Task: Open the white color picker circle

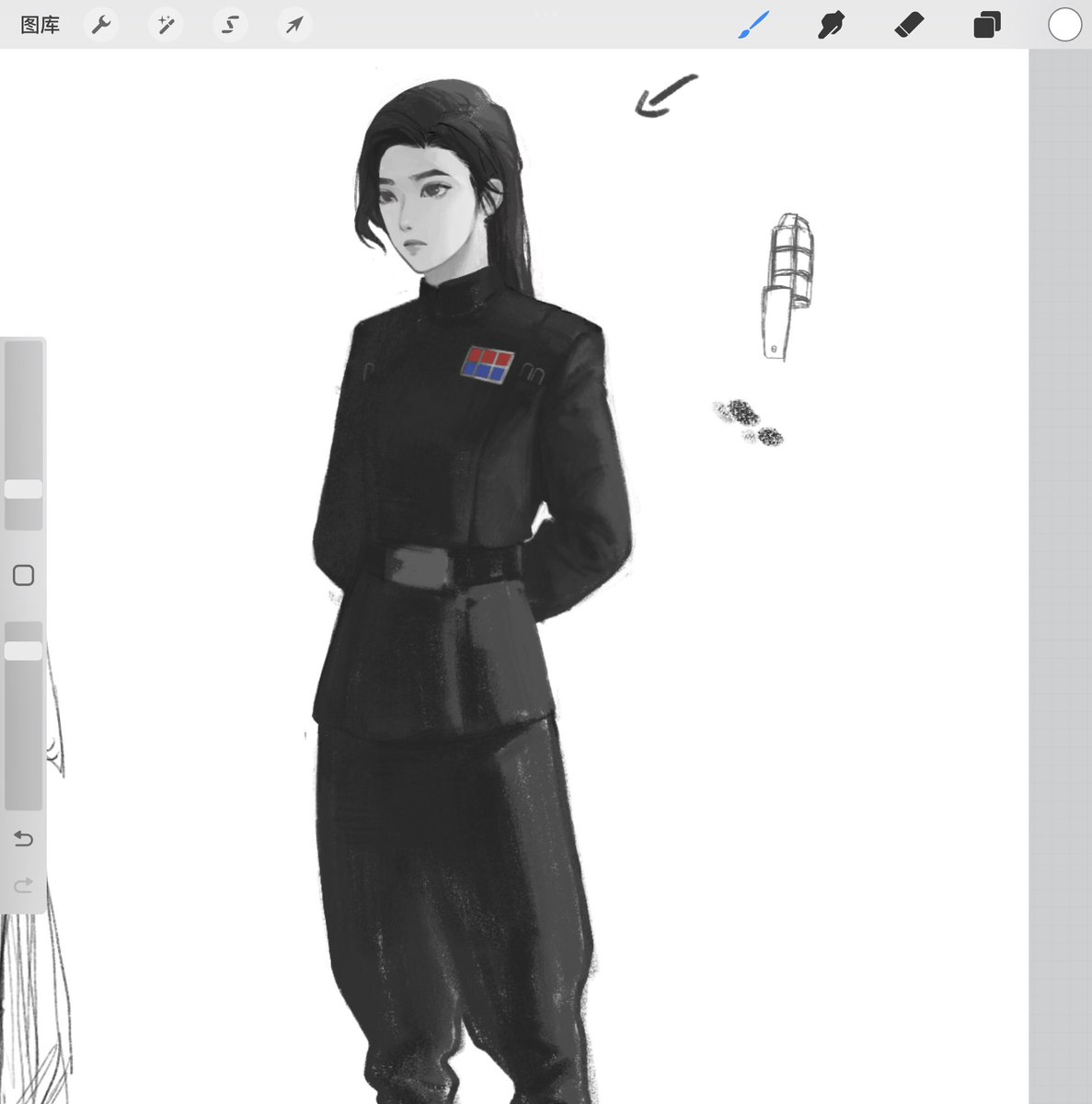Action: pyautogui.click(x=1064, y=25)
